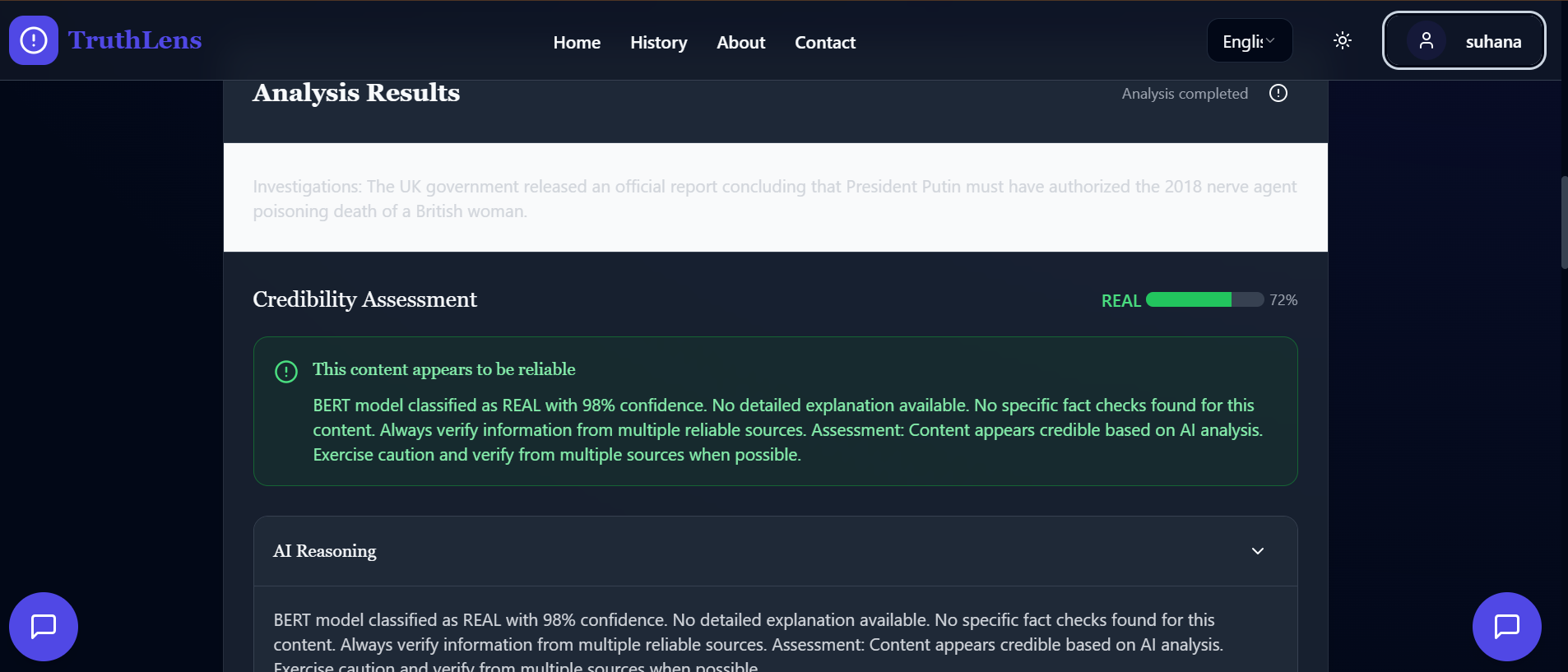The width and height of the screenshot is (1568, 672).
Task: Click the 72% credibility progress bar
Action: [x=1204, y=300]
